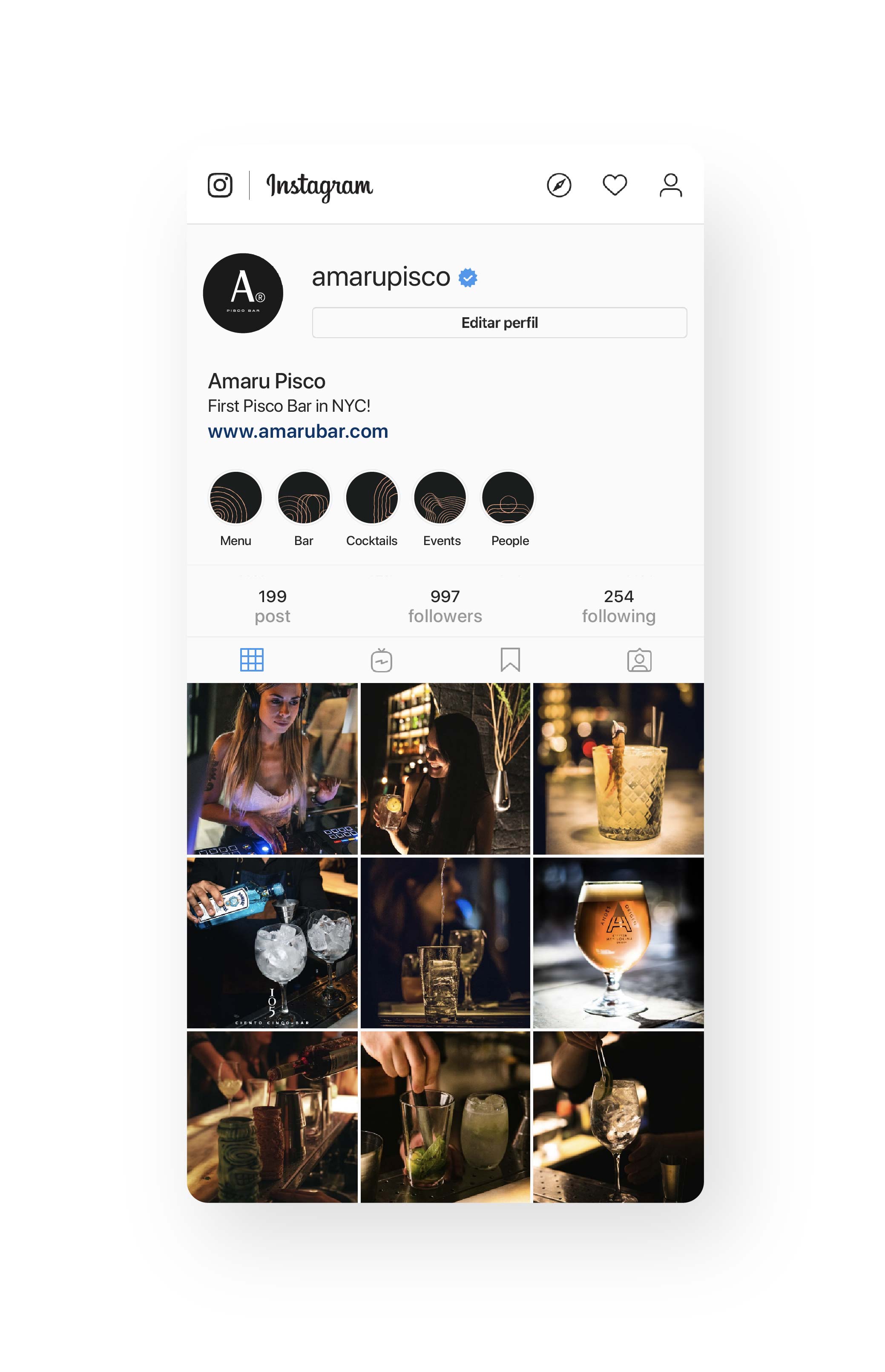Switch to the saved bookmarks tab

510,660
